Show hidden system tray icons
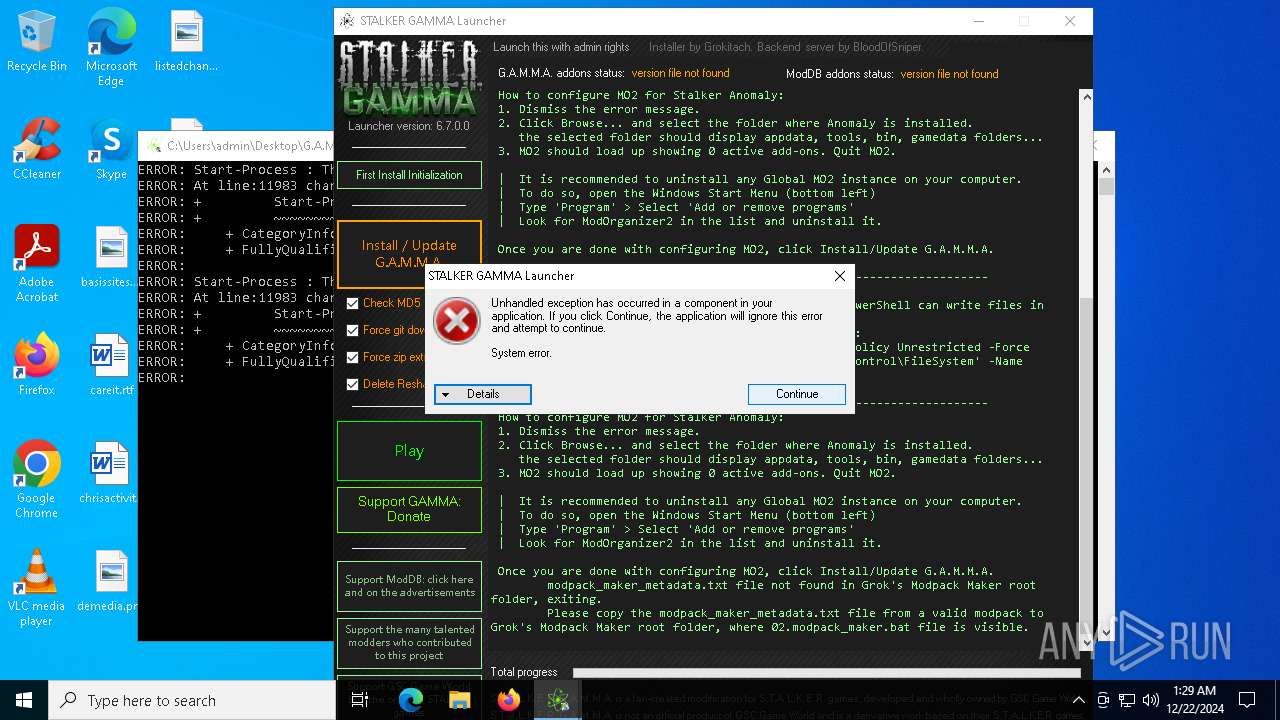Image resolution: width=1280 pixels, height=720 pixels. 1079,700
